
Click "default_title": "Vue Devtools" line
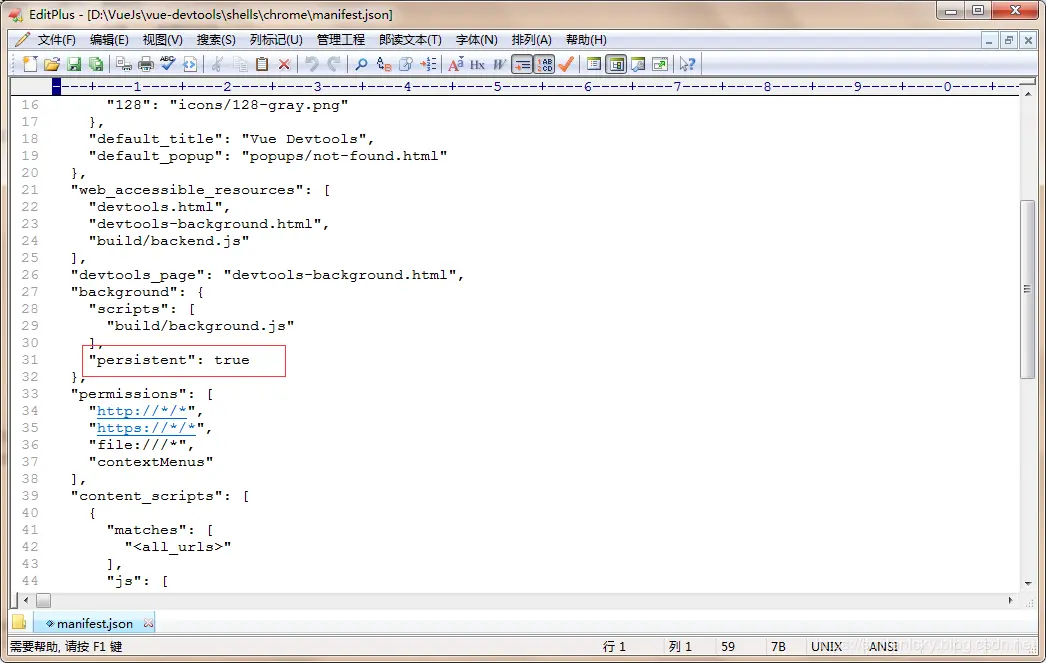pos(231,139)
